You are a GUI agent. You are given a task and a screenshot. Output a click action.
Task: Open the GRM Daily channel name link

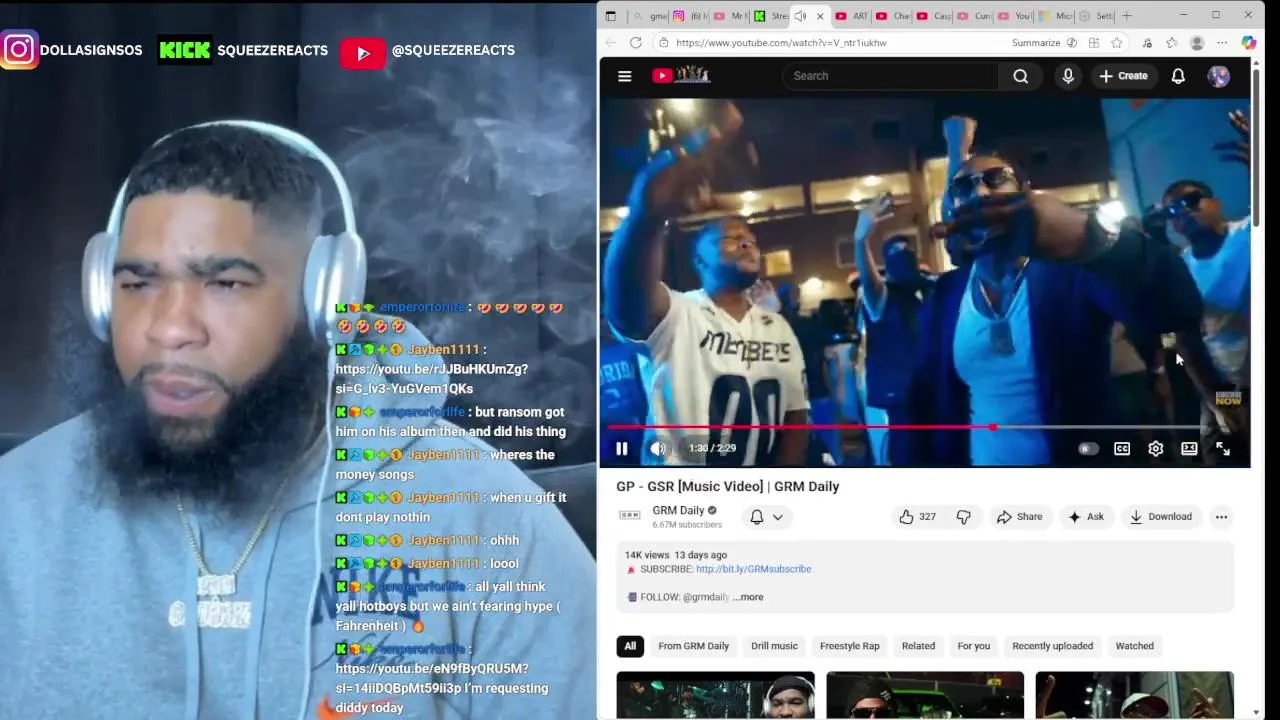[678, 510]
